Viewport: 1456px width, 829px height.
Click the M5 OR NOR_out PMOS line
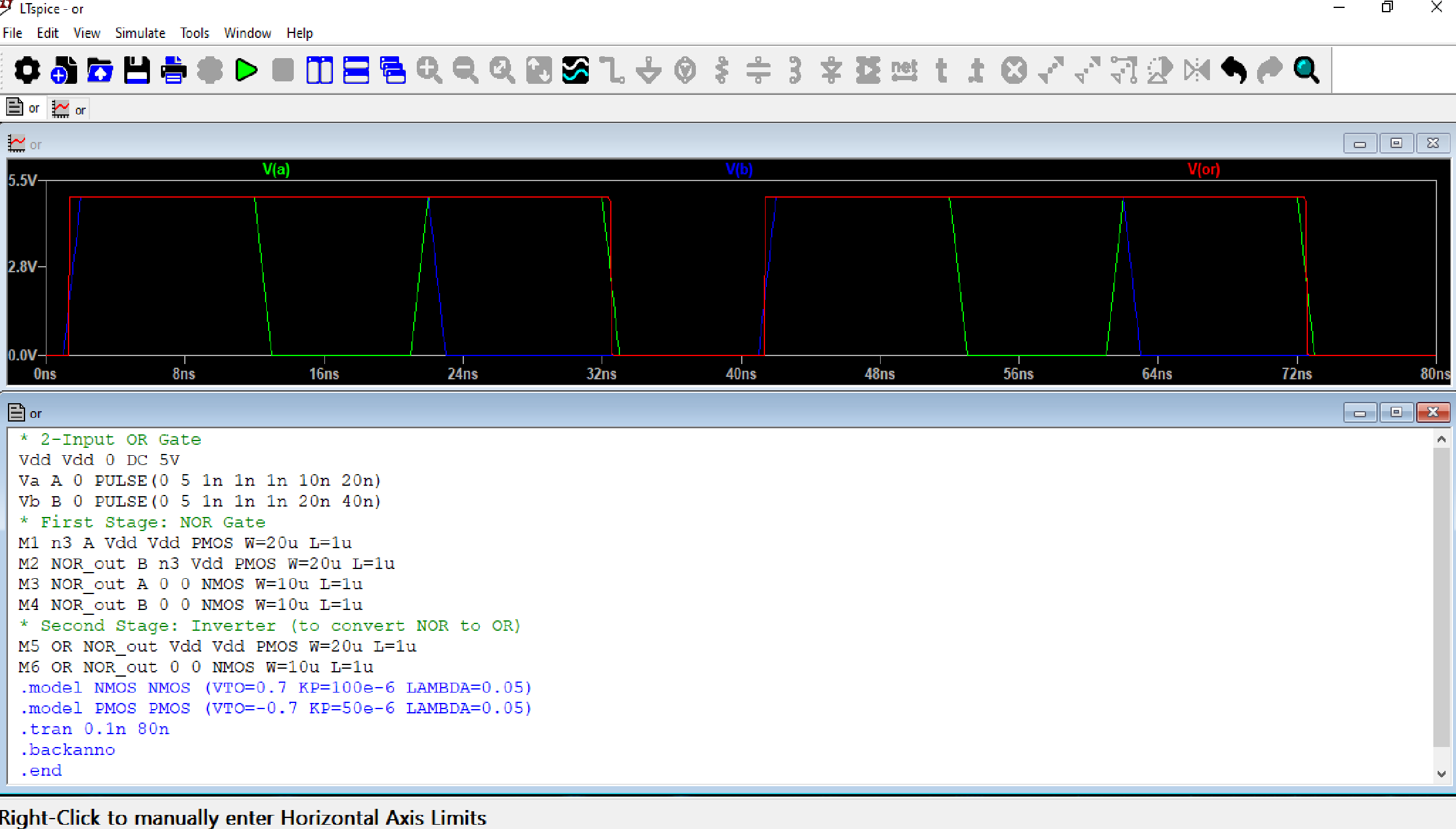click(x=217, y=647)
